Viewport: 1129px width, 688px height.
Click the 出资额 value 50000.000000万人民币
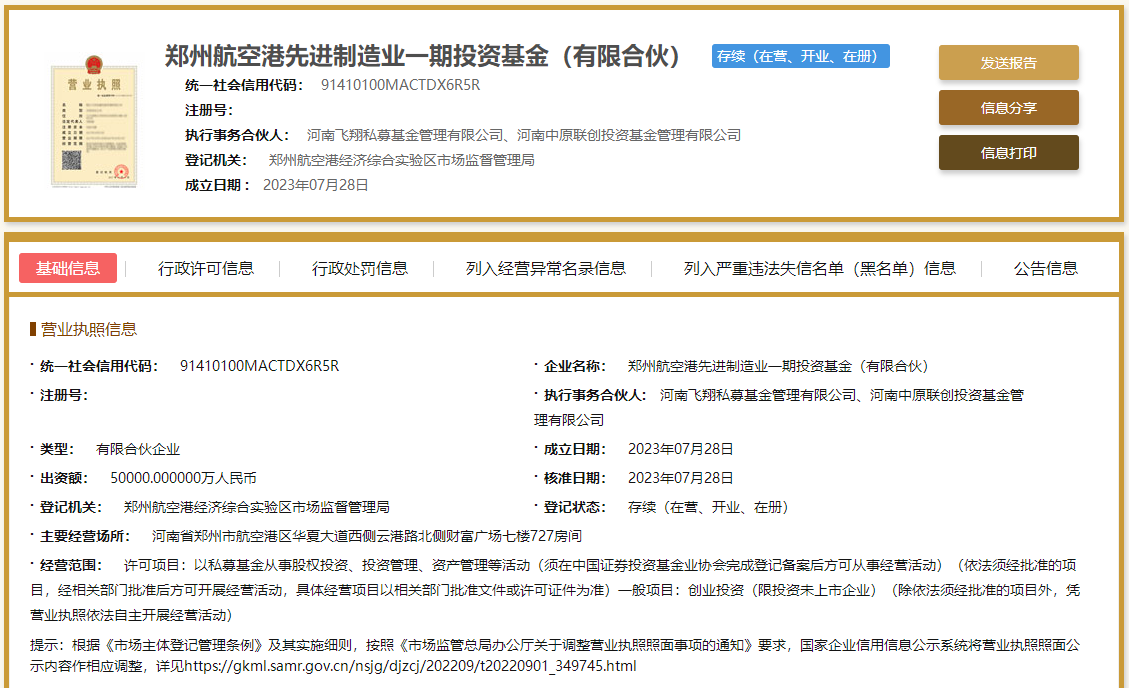(x=183, y=478)
